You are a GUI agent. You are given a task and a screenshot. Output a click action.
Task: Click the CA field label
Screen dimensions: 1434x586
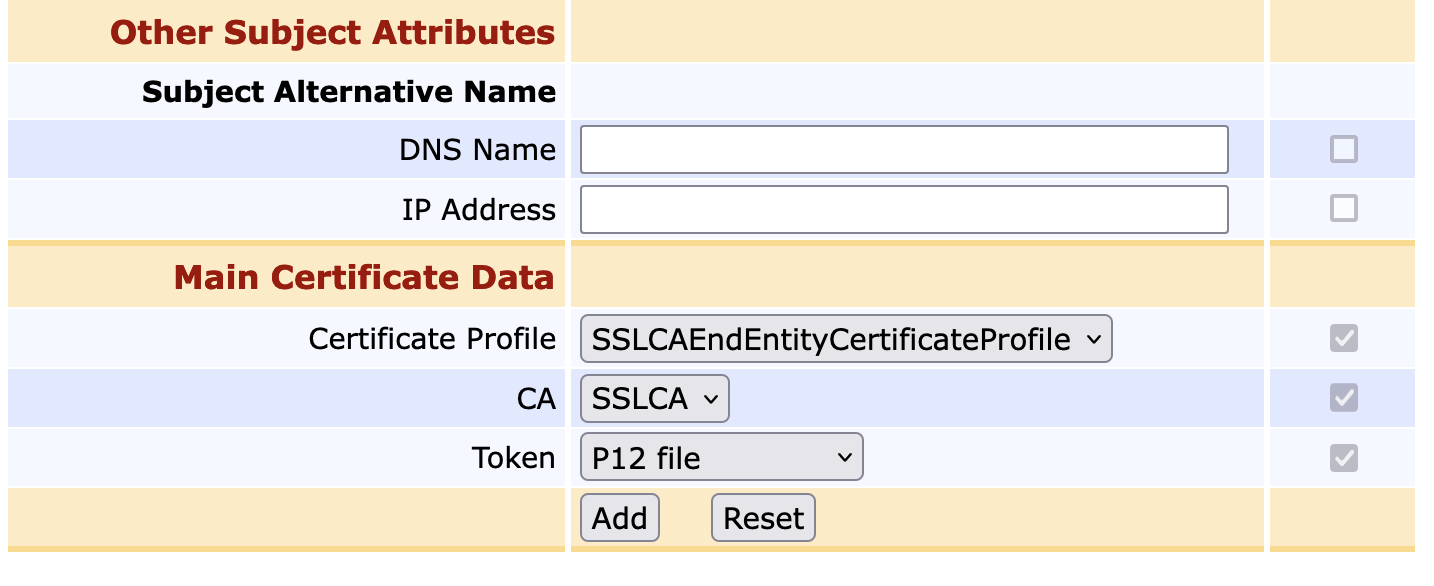coord(536,399)
